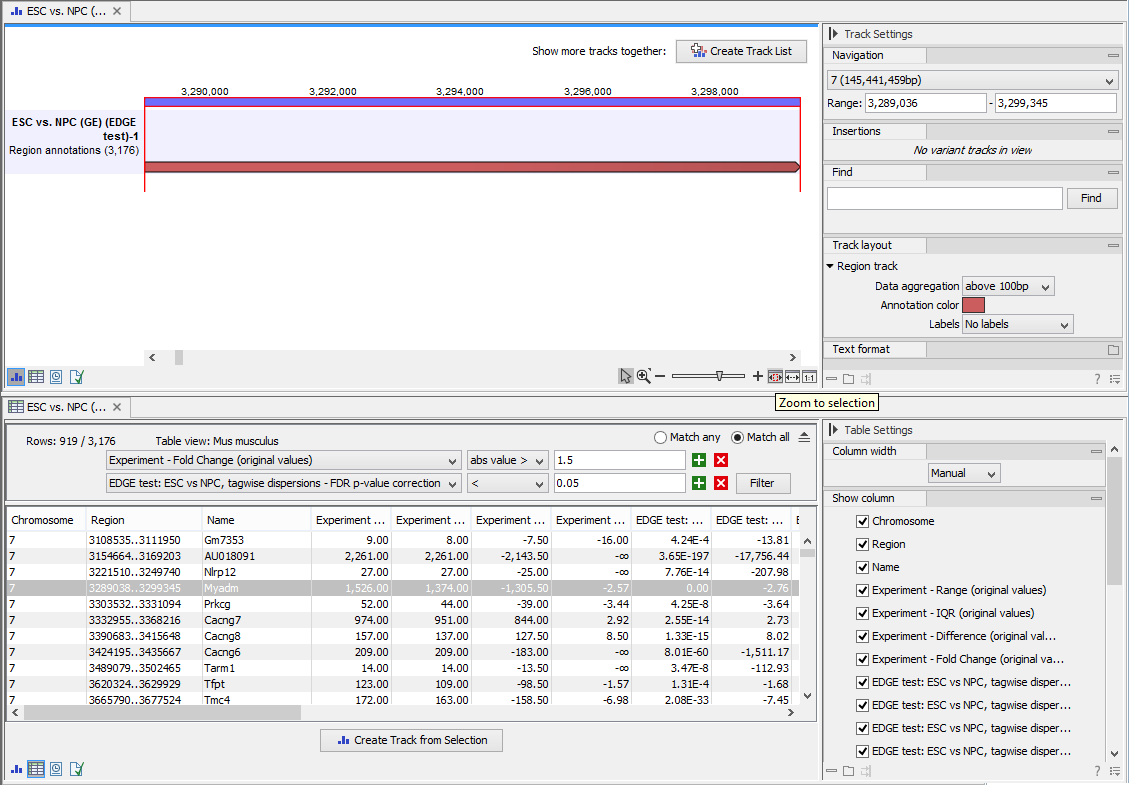1129x785 pixels.
Task: Show element info for the track
Action: 77,377
